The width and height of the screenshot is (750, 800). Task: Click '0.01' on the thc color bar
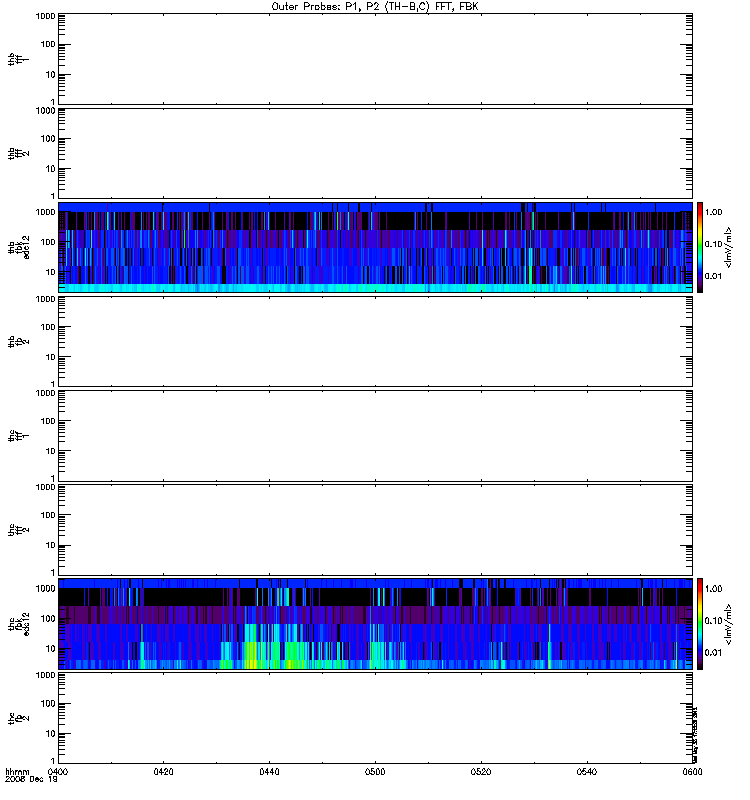tap(713, 653)
